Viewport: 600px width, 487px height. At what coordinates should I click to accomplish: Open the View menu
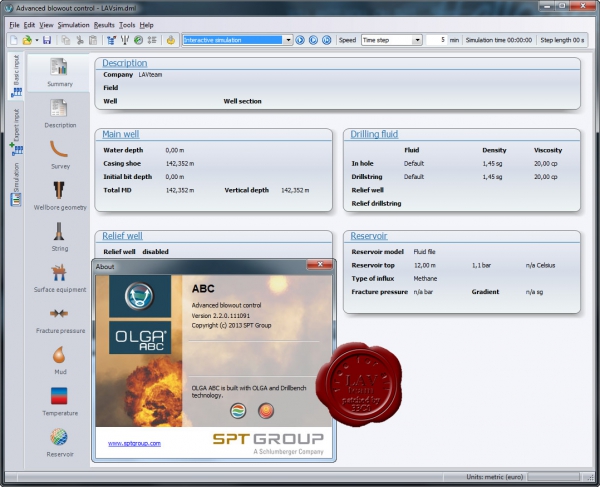coord(46,25)
